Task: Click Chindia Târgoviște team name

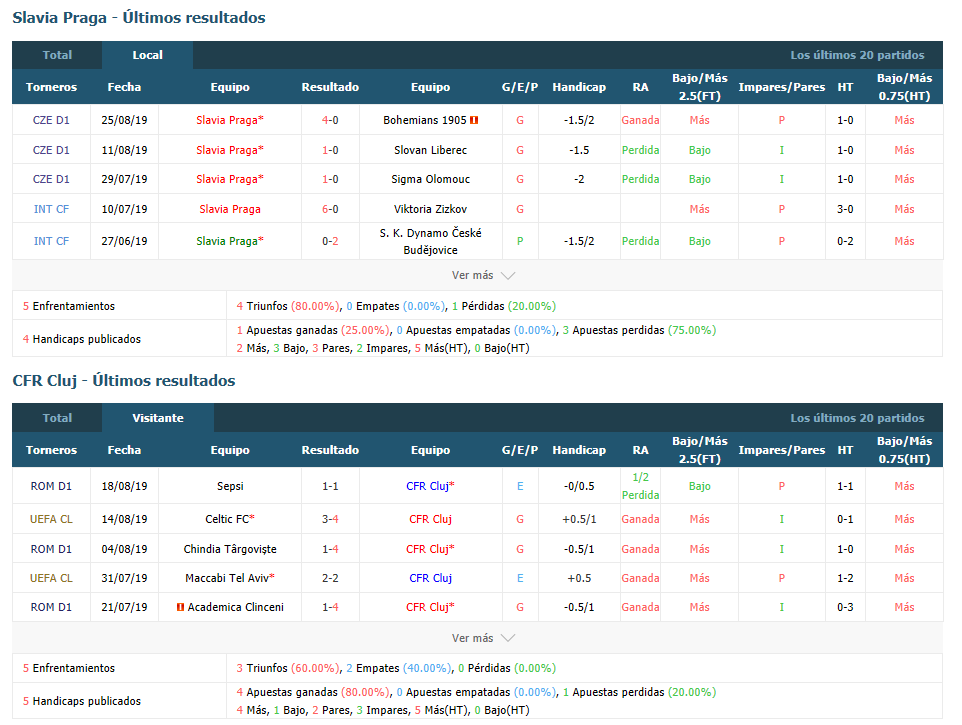Action: (230, 549)
